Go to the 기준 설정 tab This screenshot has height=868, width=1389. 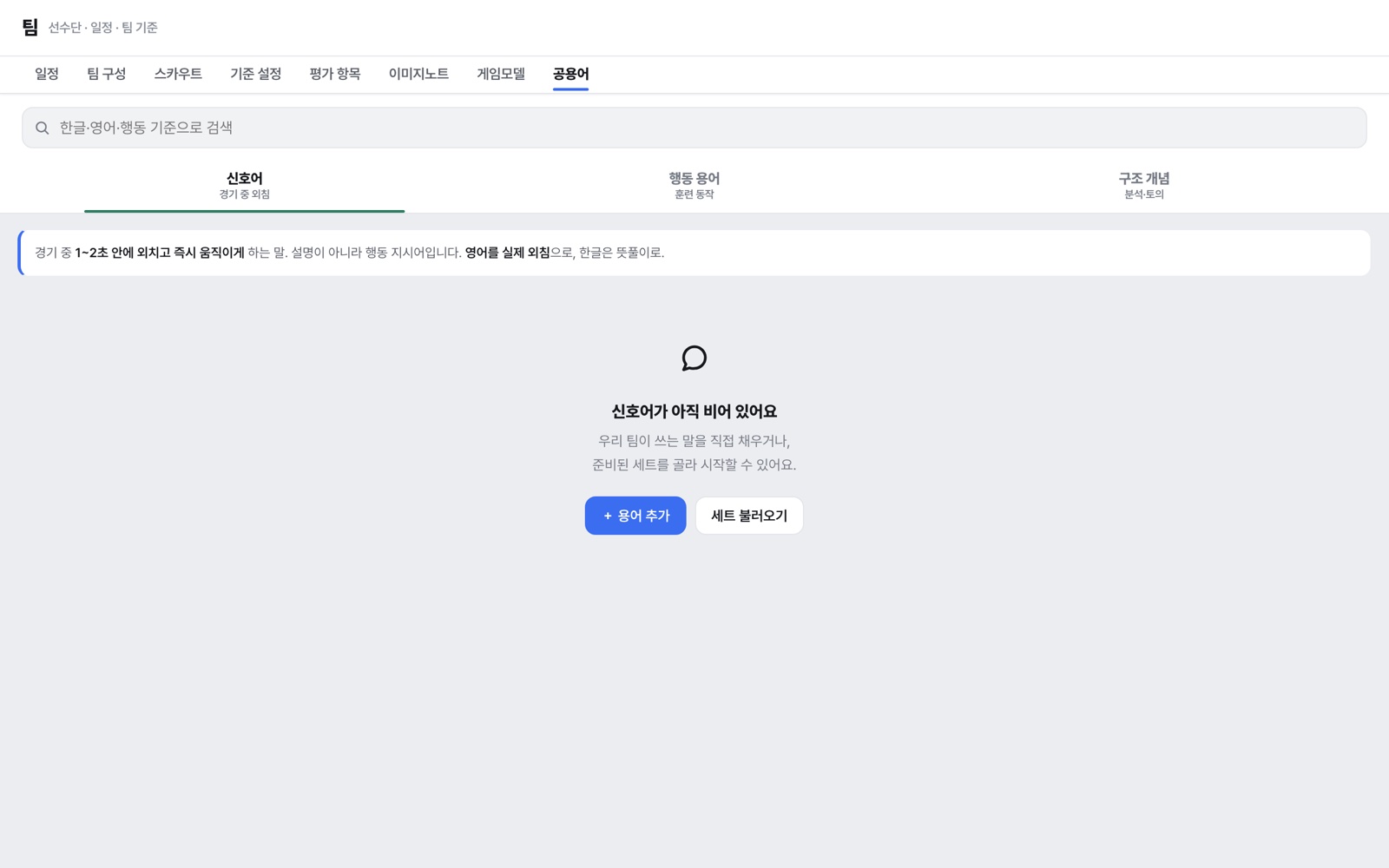(x=255, y=75)
